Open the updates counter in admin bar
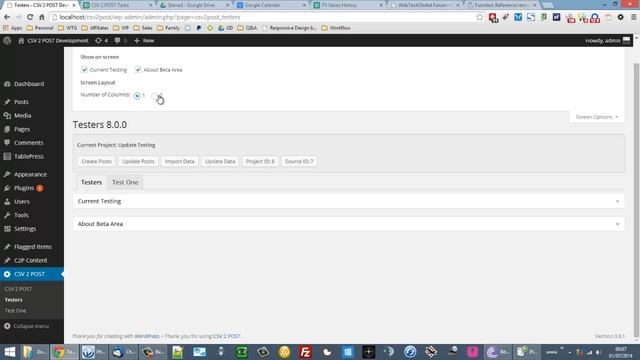The width and height of the screenshot is (640, 360). pos(101,40)
